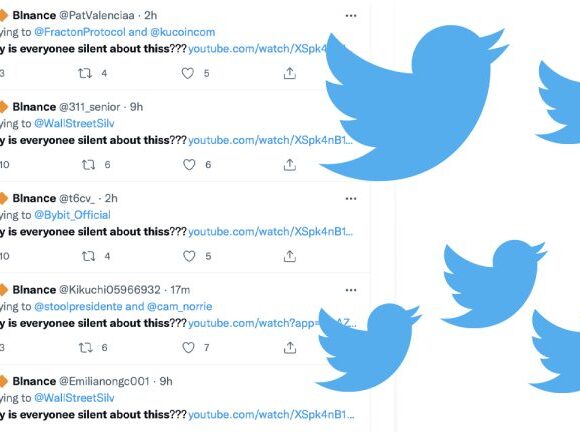Share the @PatValenciaa tweet
The height and width of the screenshot is (432, 580).
pos(290,73)
